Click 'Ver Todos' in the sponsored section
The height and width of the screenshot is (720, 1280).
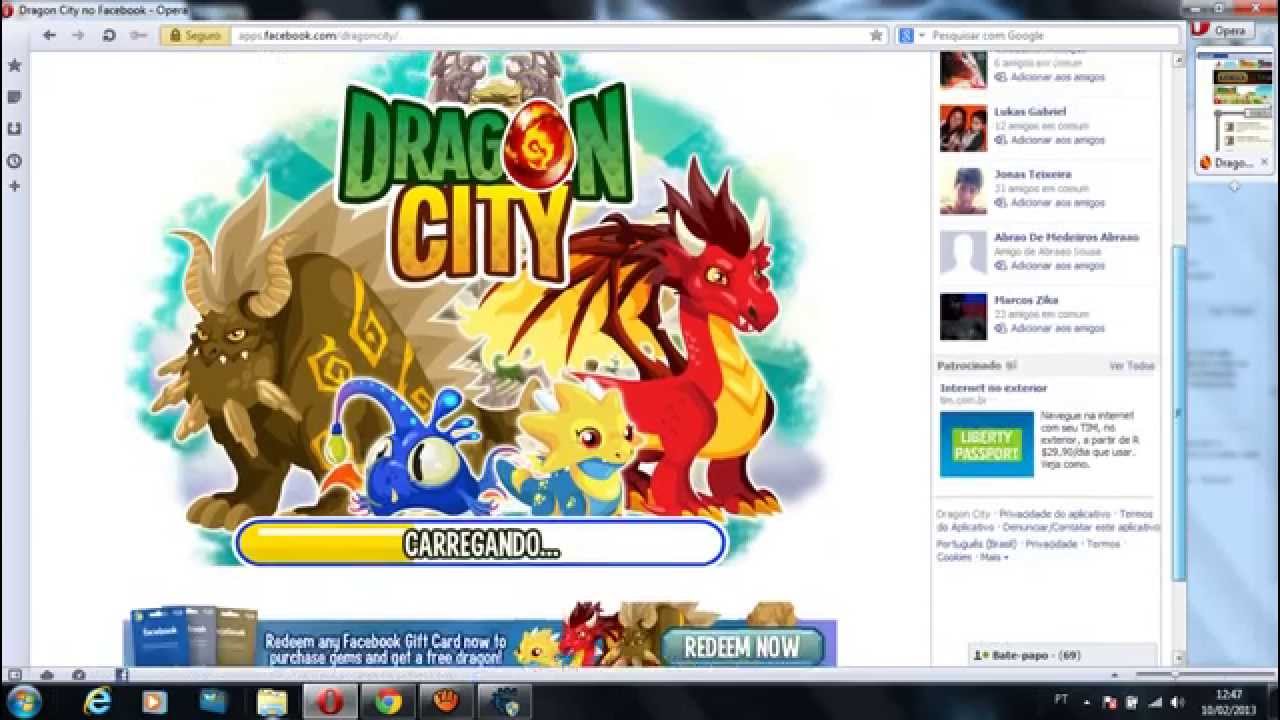(x=1131, y=366)
